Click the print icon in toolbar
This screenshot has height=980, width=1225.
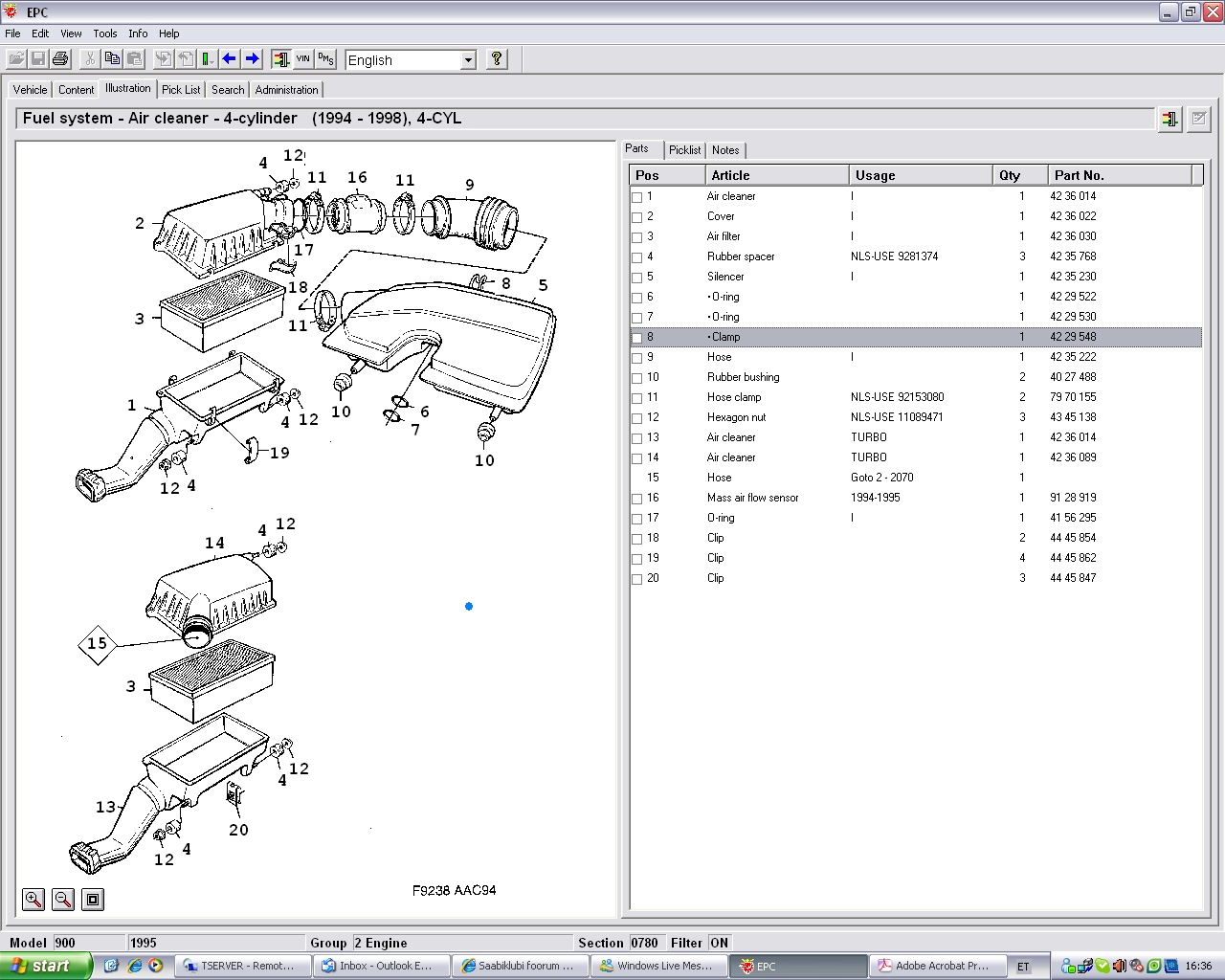pos(60,59)
